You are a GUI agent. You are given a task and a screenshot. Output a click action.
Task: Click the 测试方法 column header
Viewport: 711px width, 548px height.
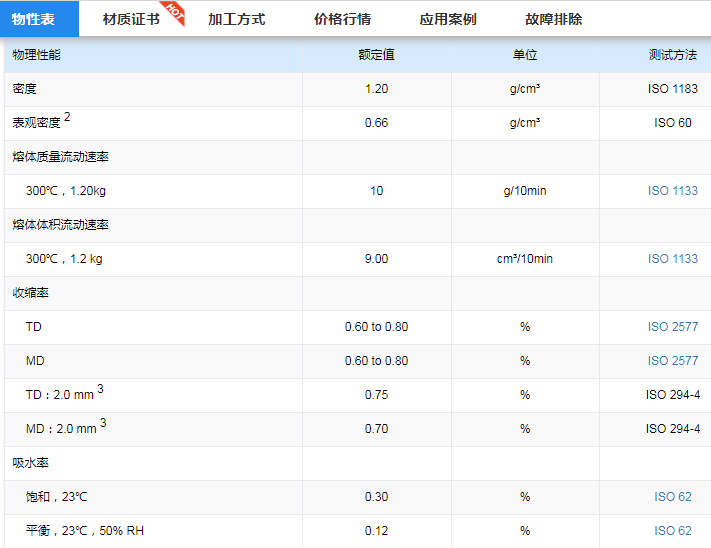672,55
